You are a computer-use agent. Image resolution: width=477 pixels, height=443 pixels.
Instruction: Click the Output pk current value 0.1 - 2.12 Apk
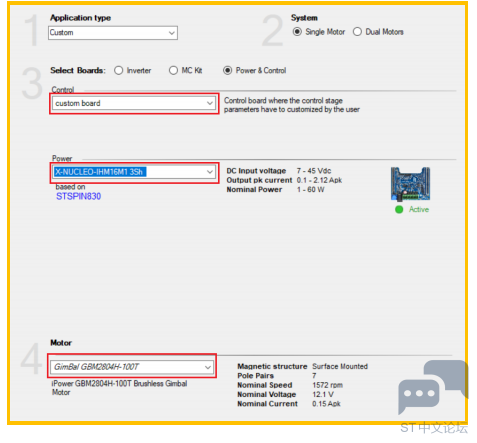pyautogui.click(x=319, y=180)
